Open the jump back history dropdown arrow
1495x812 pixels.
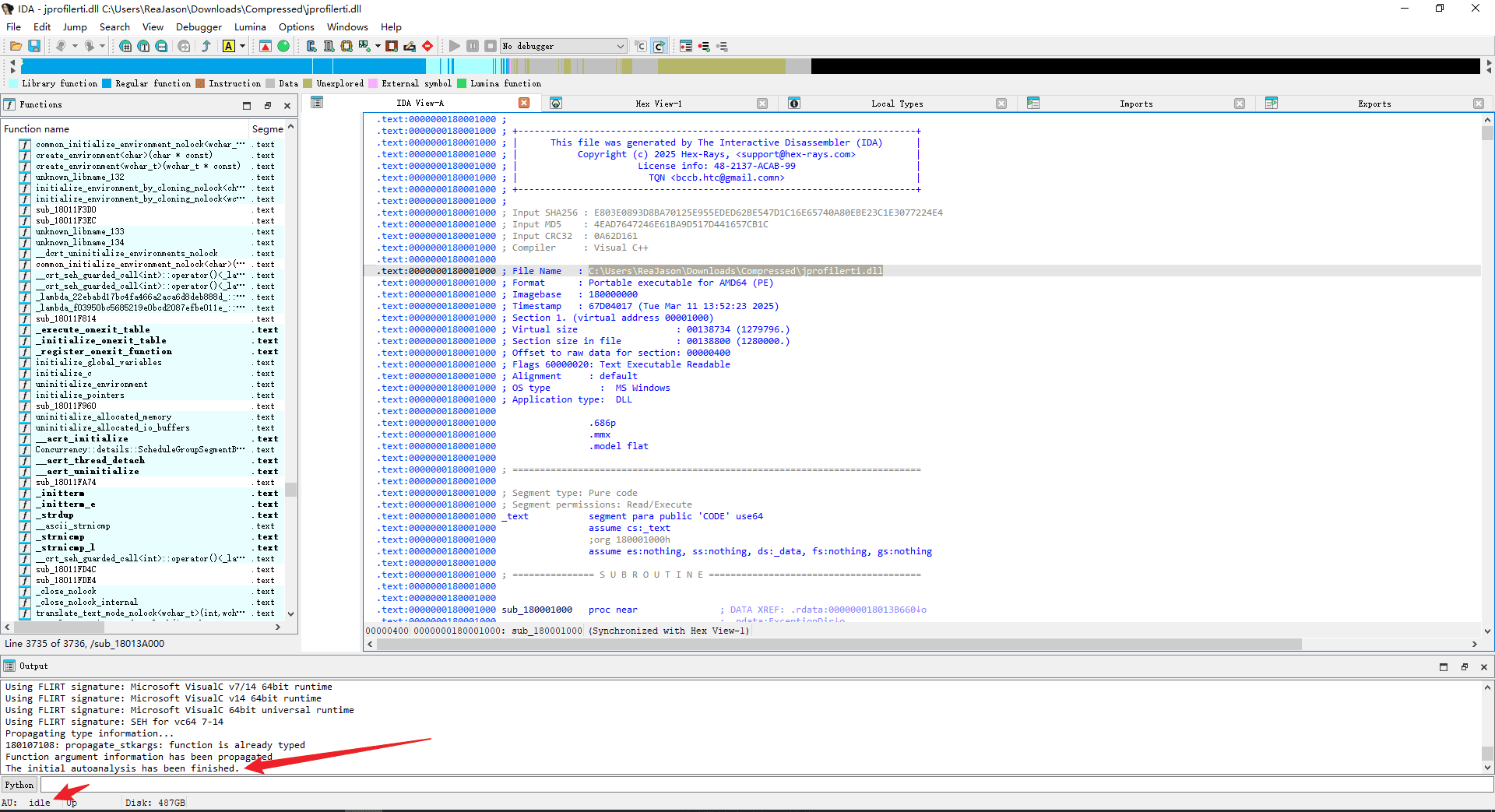(75, 46)
